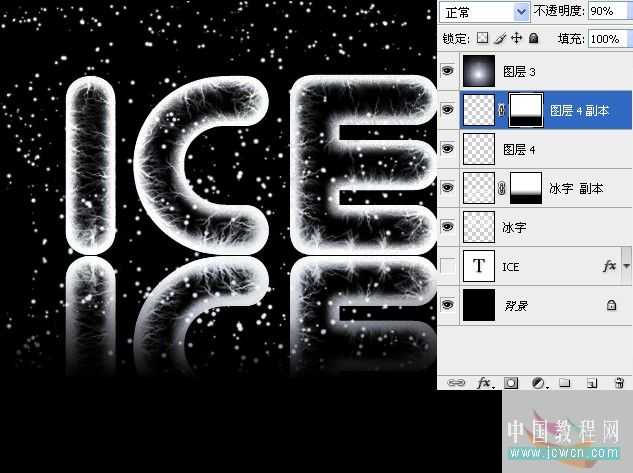Viewport: 633px width, 473px height.
Task: Add a layer mask button
Action: pos(511,383)
